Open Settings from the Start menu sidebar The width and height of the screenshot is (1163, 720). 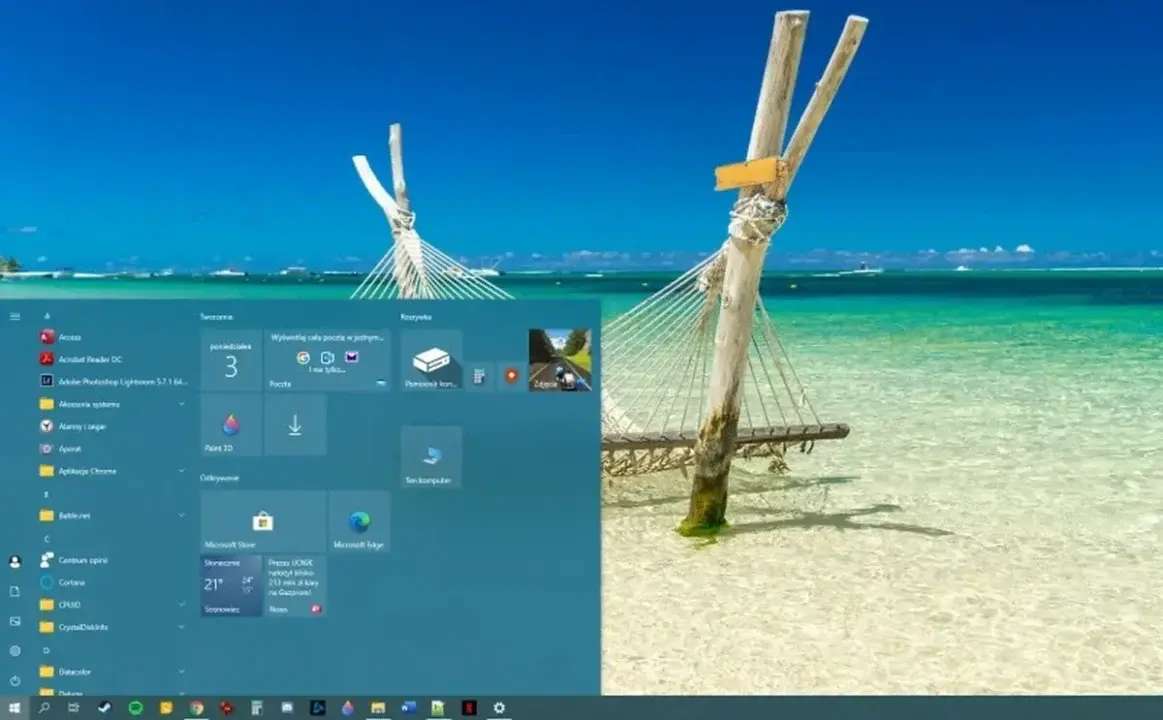[x=15, y=650]
